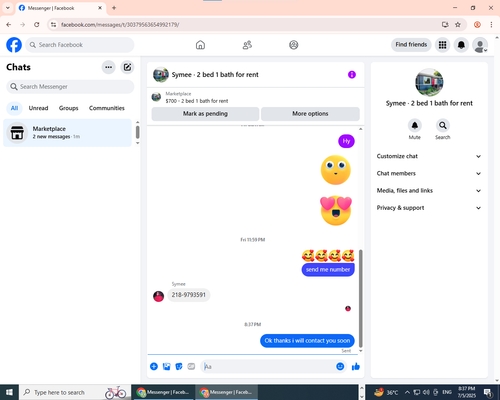Click the Search Facebook field
Viewport: 500px width, 400px height.
80,45
